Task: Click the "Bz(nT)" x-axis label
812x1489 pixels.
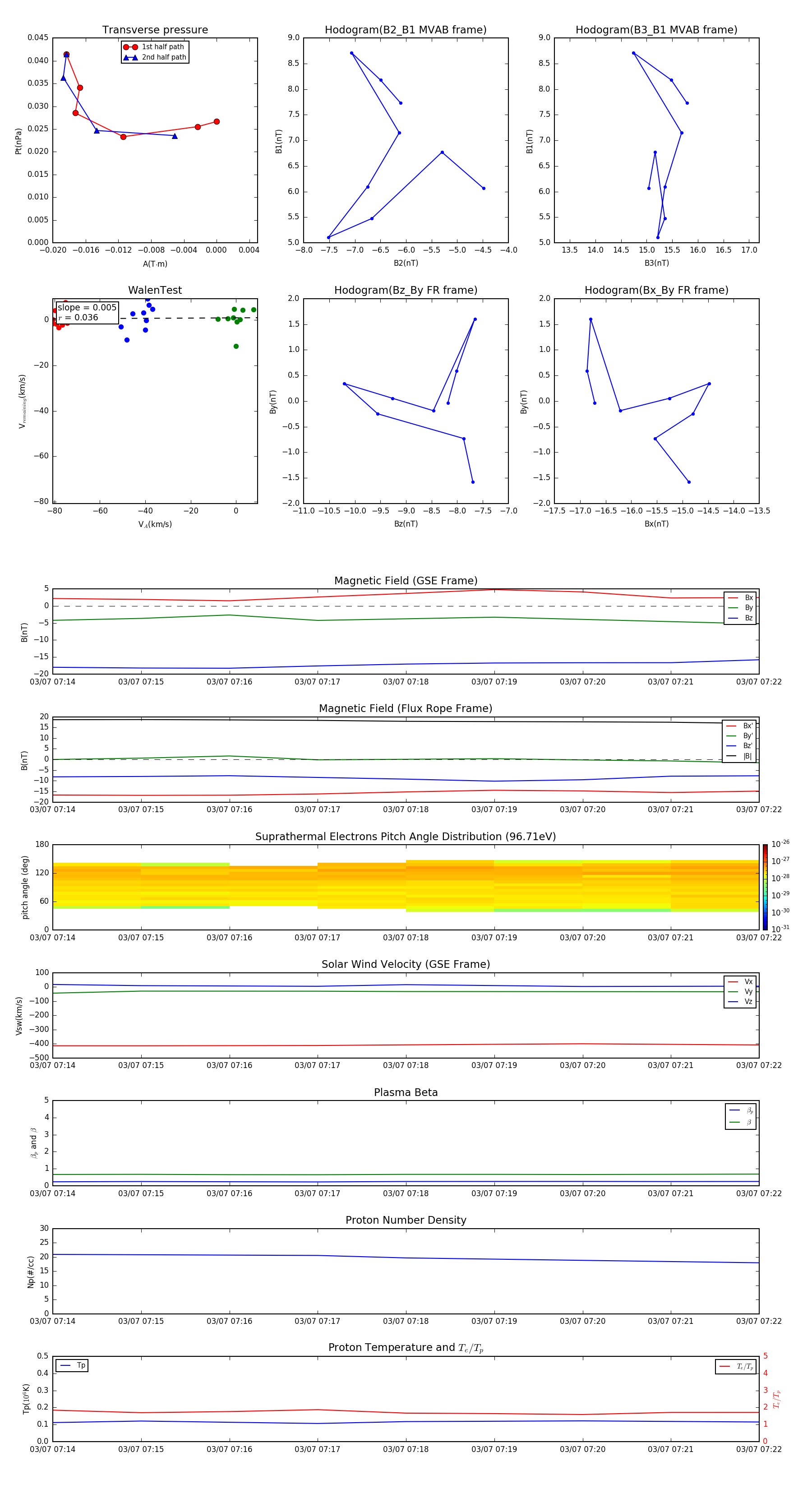Action: tap(406, 524)
